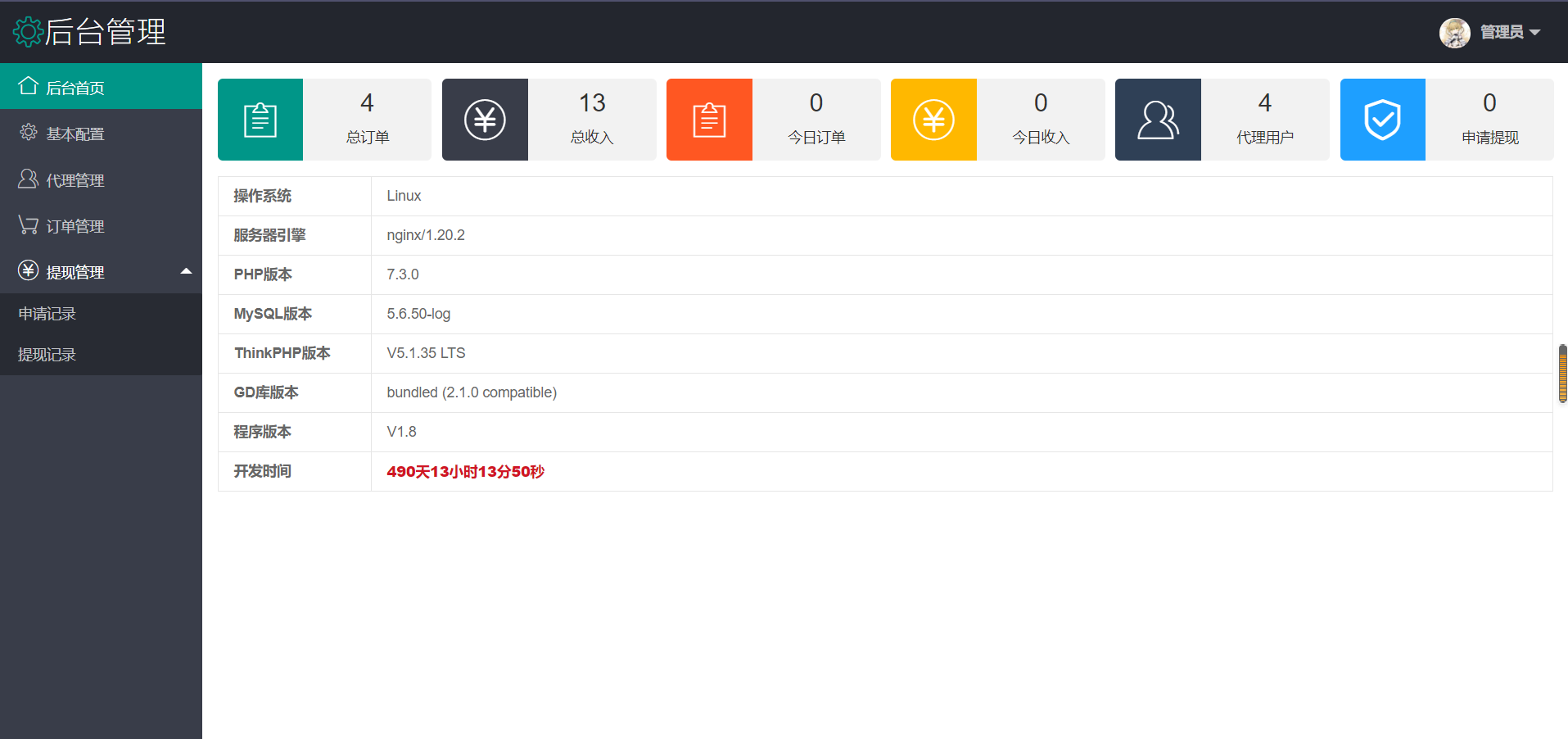
Task: Go to 后台首页 in the sidebar
Action: click(x=75, y=88)
